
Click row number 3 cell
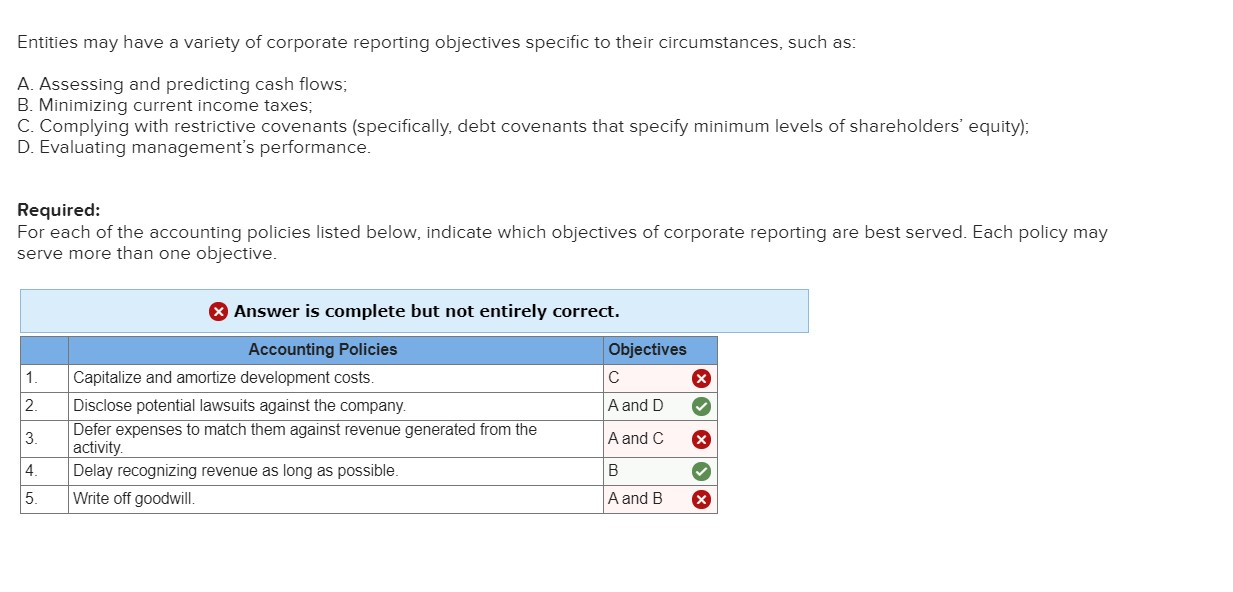pos(44,439)
